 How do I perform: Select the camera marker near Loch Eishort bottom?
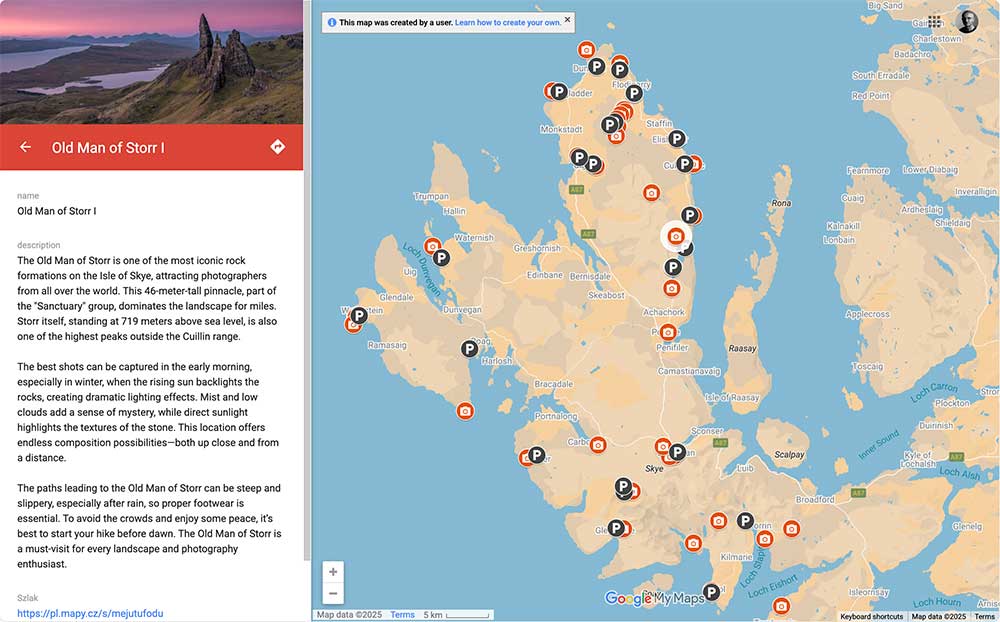(781, 605)
